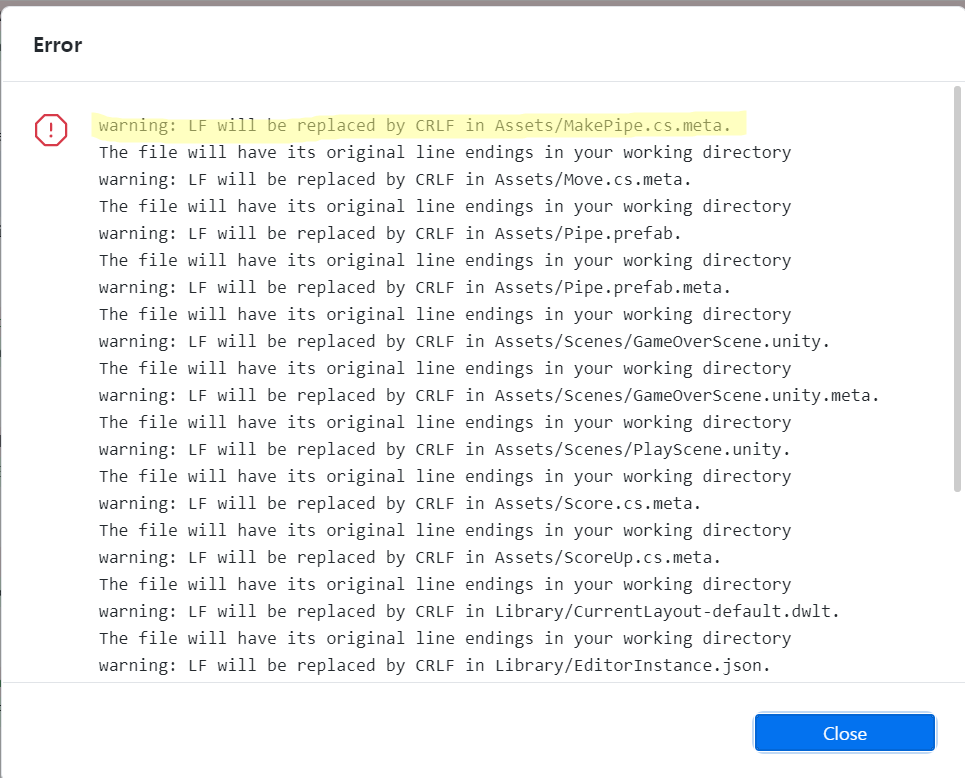Click the Score.cs.meta warning line
Viewport: 965px width, 778px height.
[400, 504]
